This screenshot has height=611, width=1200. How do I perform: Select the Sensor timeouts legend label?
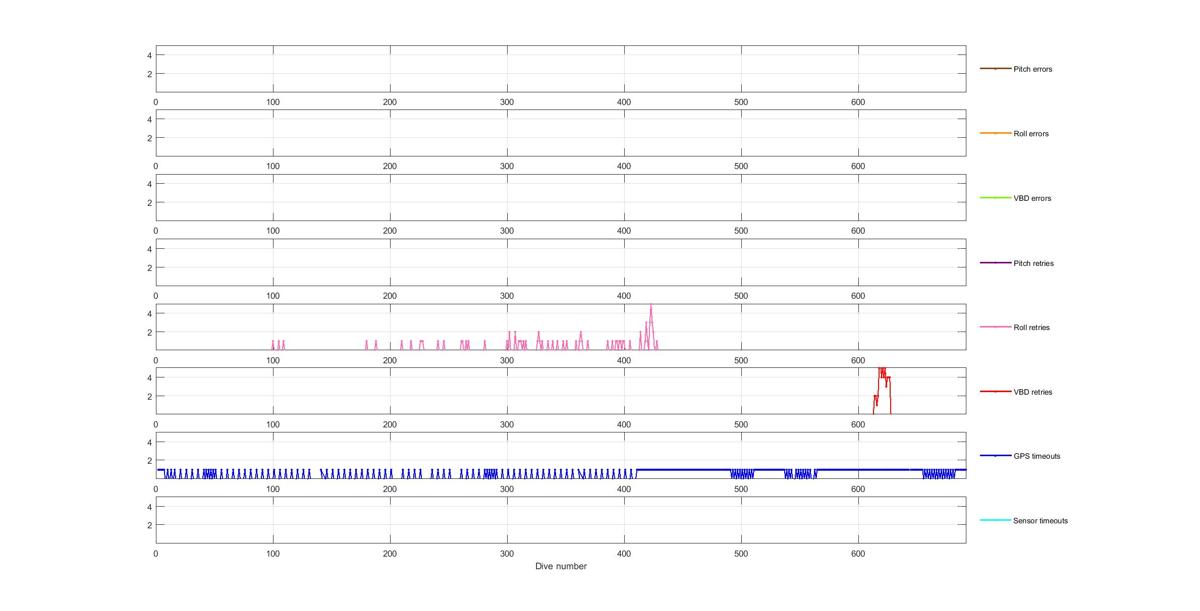pyautogui.click(x=1040, y=521)
